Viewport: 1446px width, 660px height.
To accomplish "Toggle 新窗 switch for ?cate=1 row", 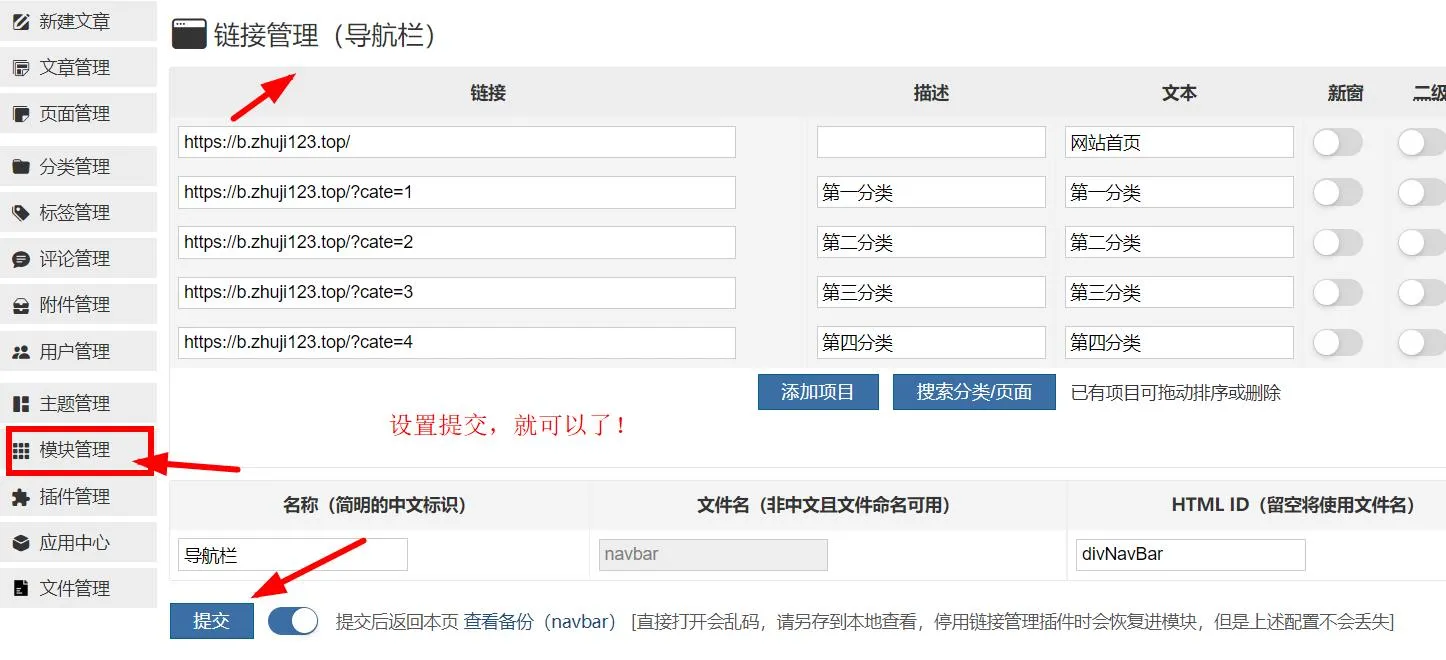I will pyautogui.click(x=1338, y=193).
